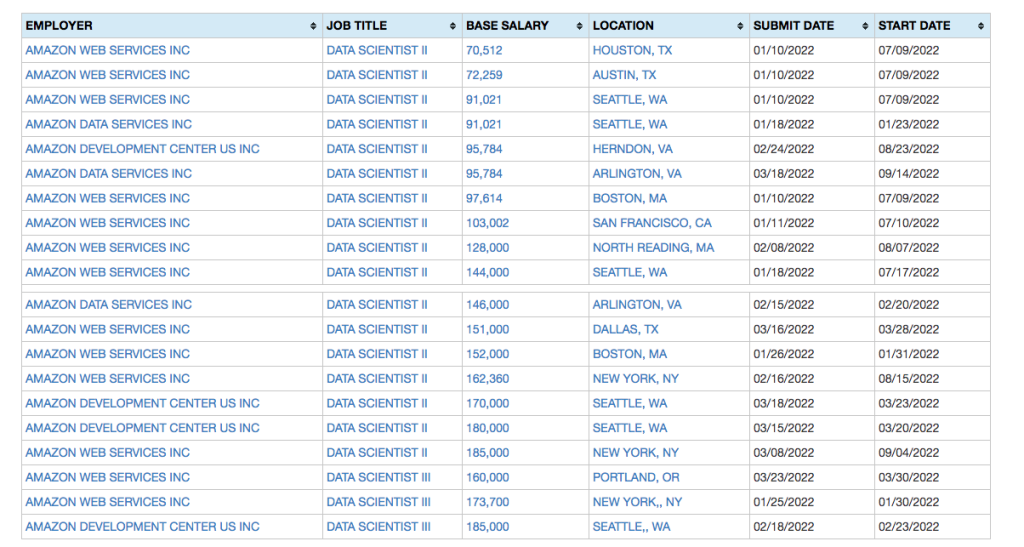Click Job Title sort arrows icon
Viewport: 1024px width, 547px height.
[453, 26]
